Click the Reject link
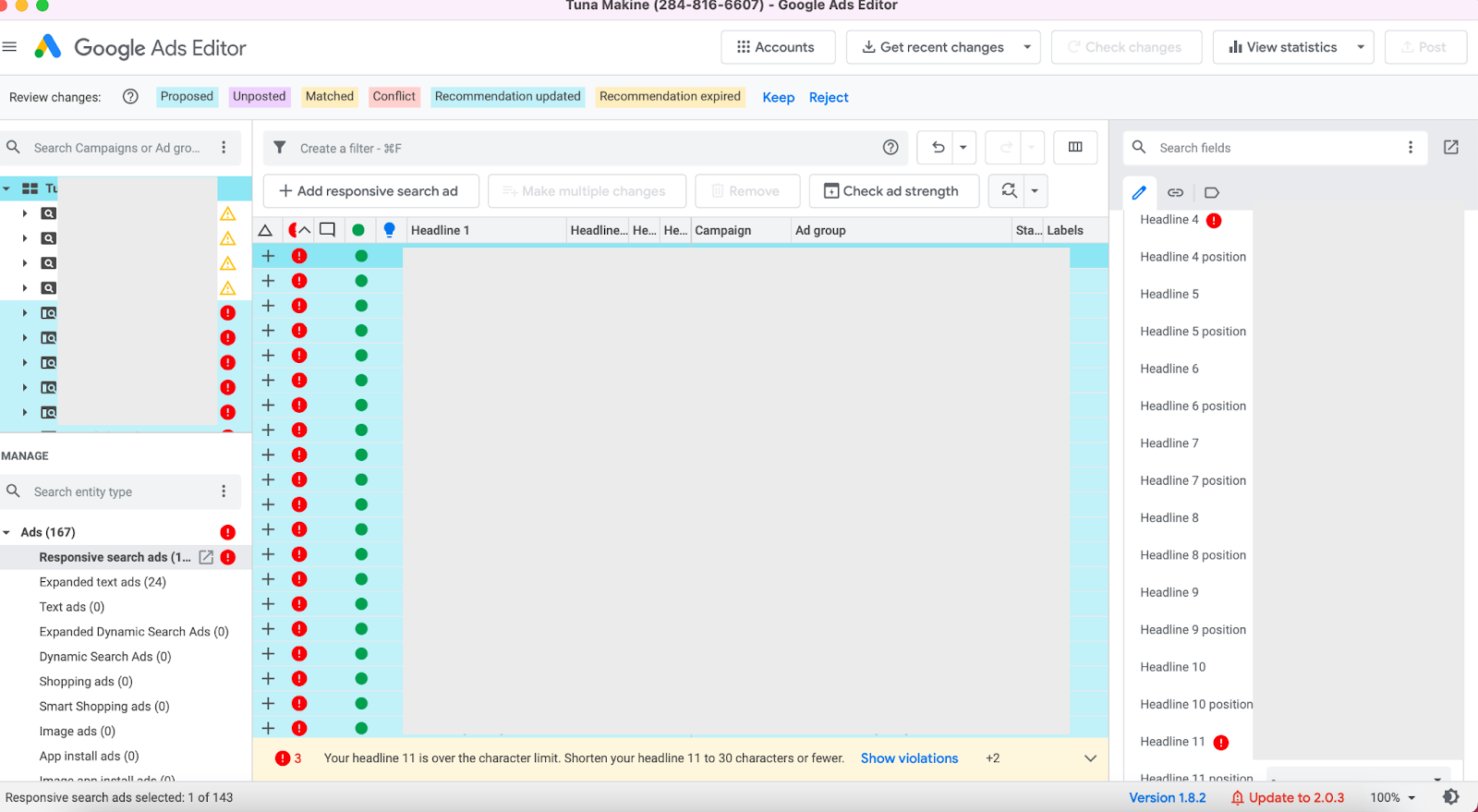The width and height of the screenshot is (1478, 812). pos(829,97)
